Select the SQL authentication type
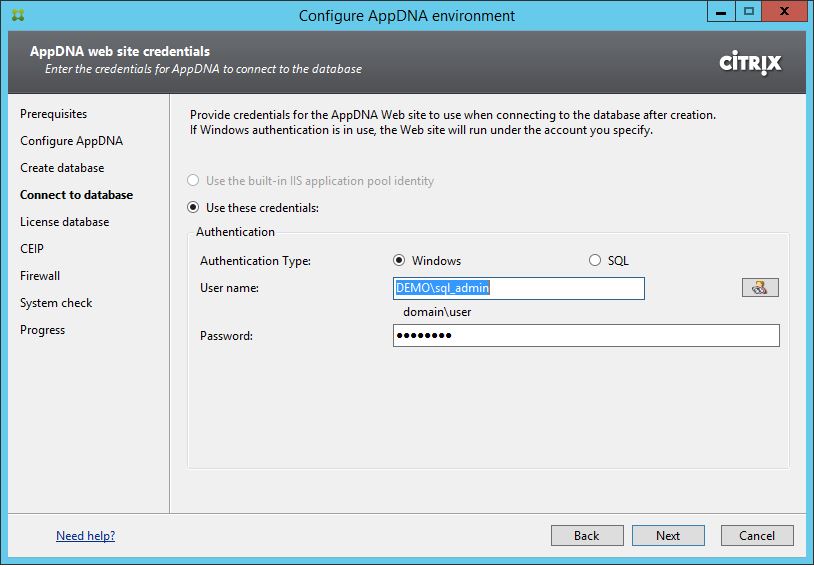Screen dimensions: 814x567 595,261
